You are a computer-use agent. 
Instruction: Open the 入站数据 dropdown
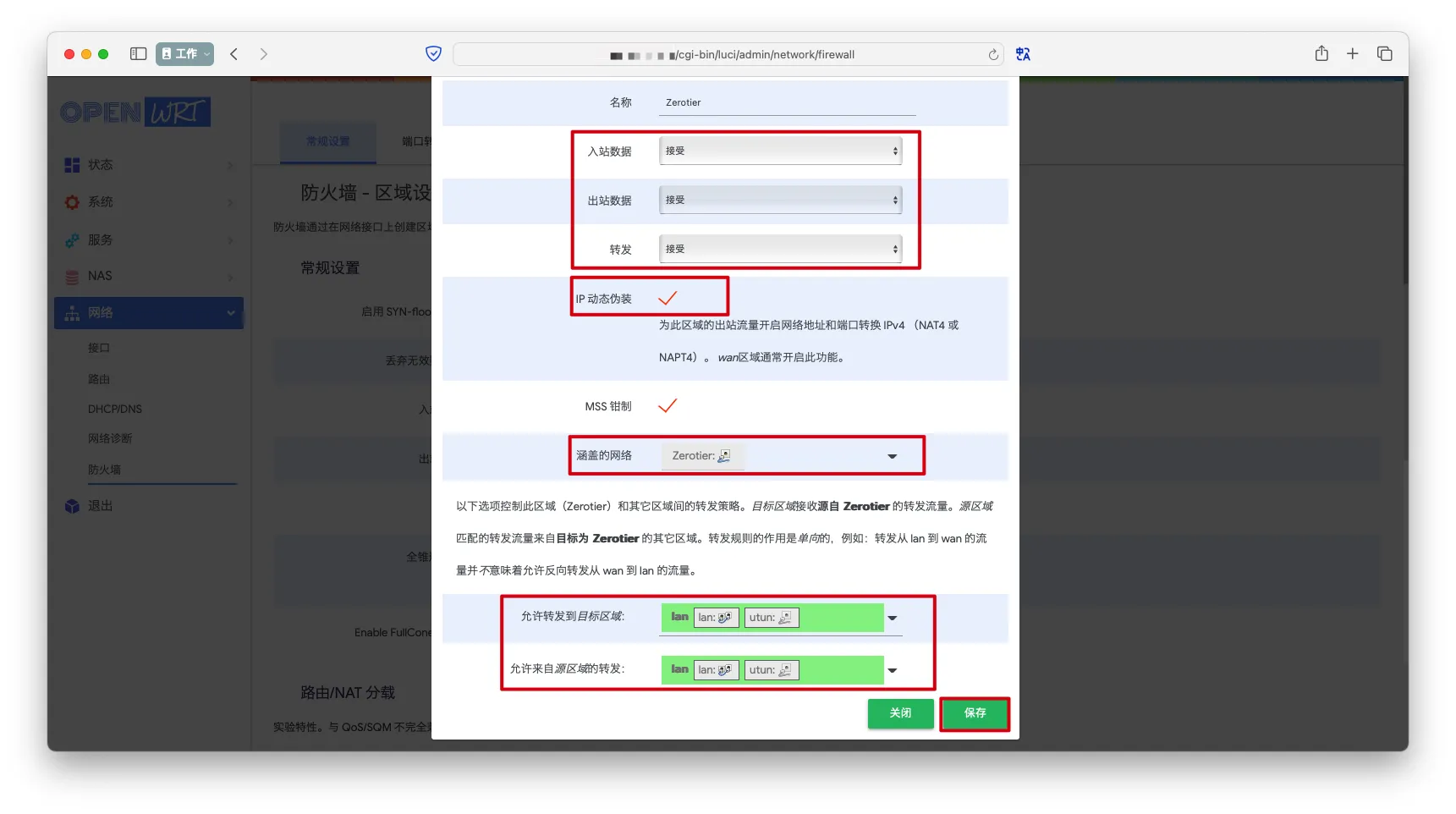tap(779, 151)
